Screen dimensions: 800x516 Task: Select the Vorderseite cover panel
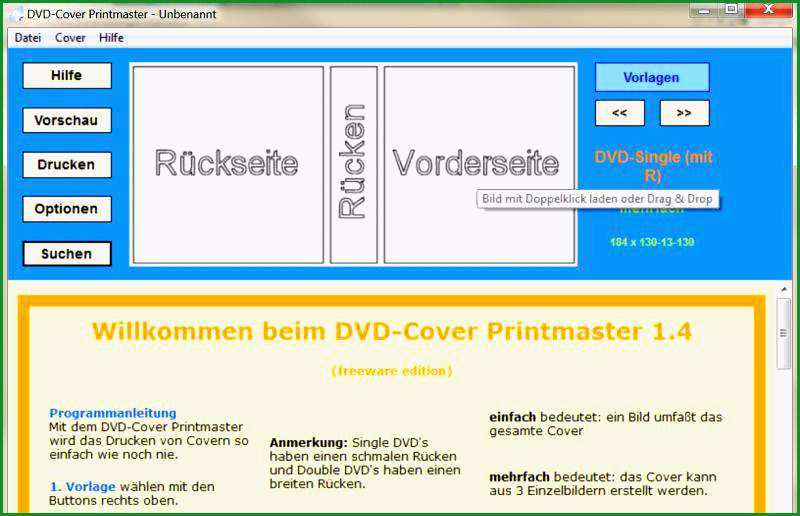(479, 164)
